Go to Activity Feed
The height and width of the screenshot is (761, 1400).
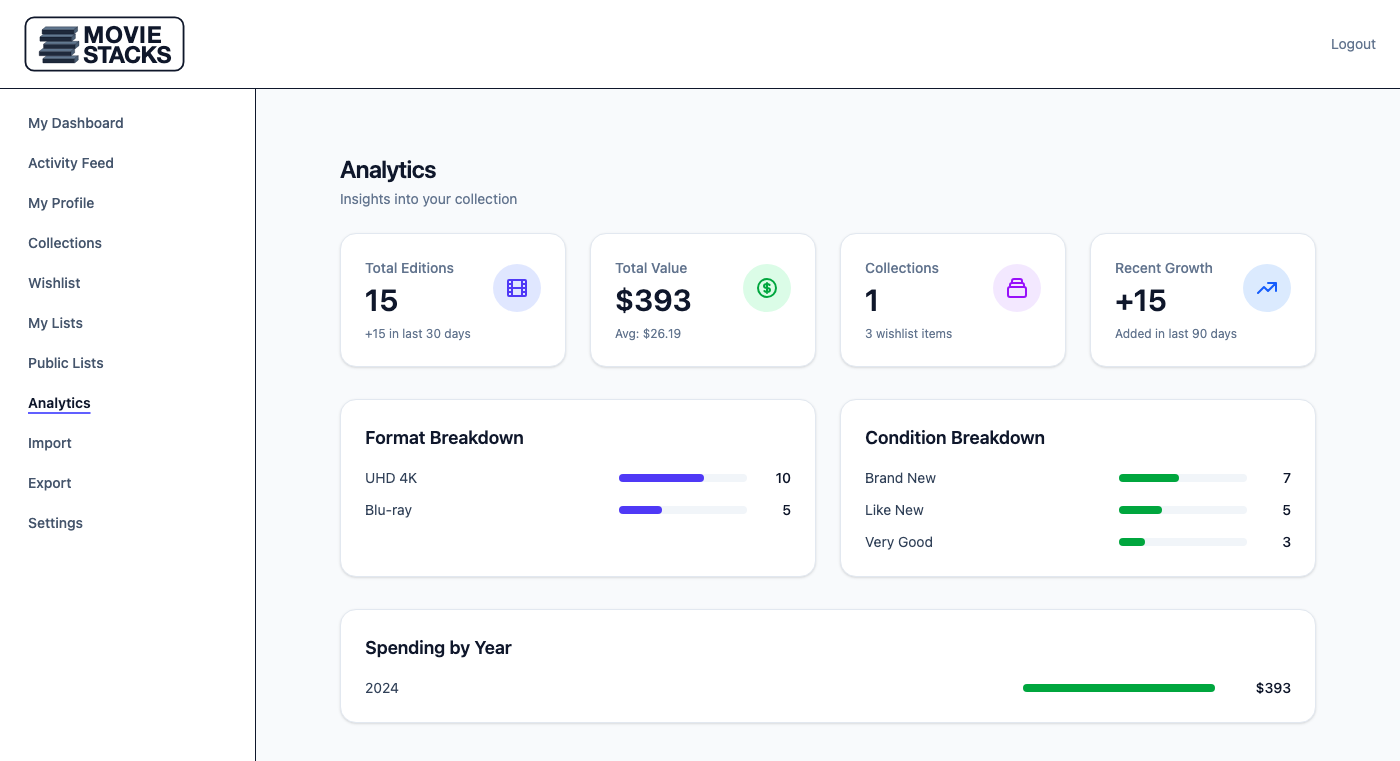click(71, 163)
